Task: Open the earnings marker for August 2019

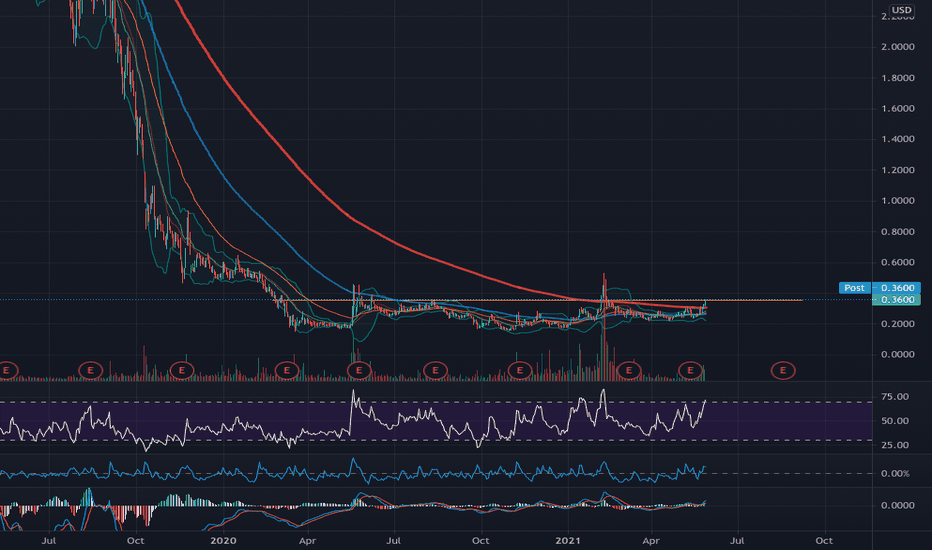Action: tap(90, 370)
